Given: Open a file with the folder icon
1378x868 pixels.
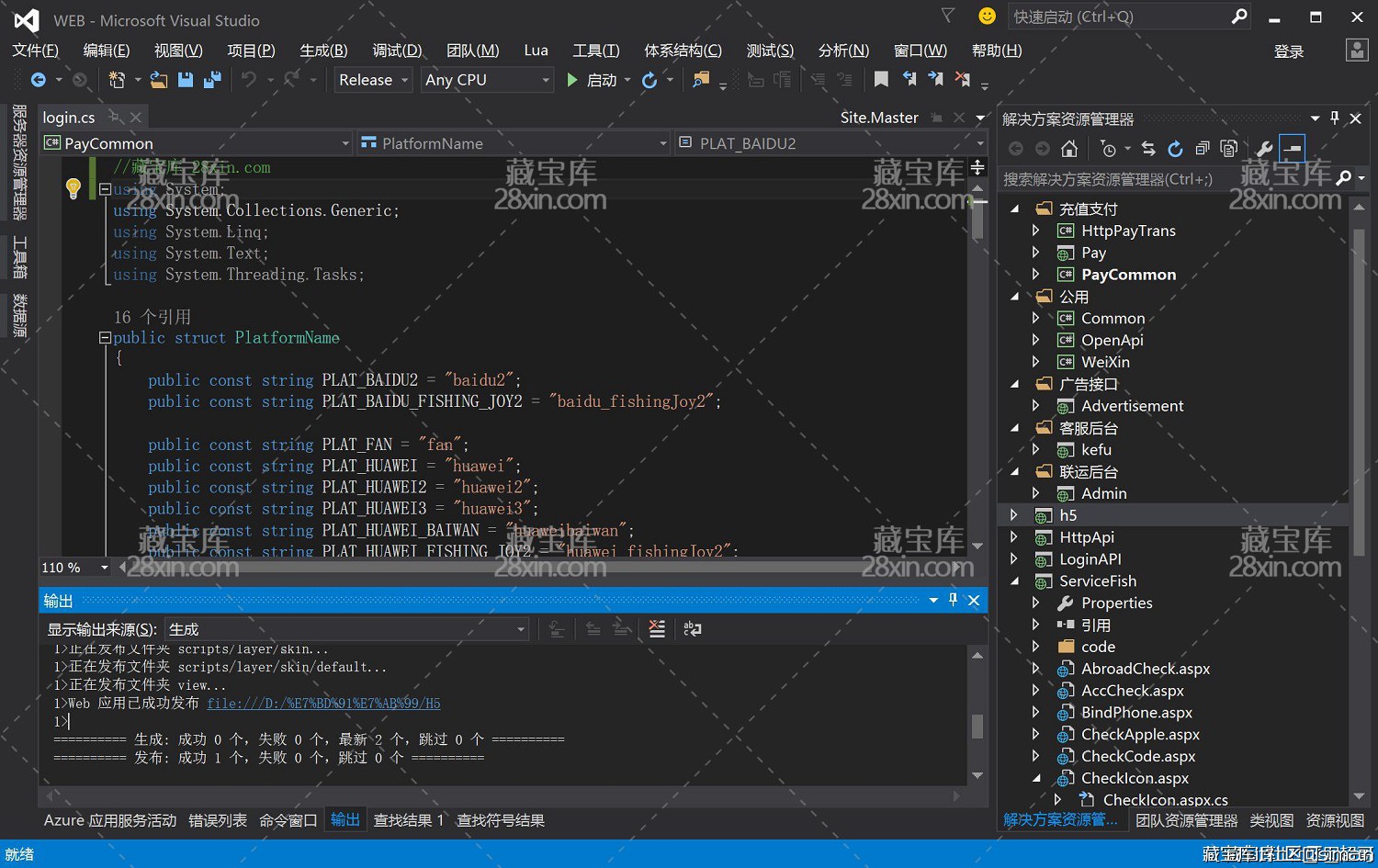Looking at the screenshot, I should pyautogui.click(x=159, y=80).
